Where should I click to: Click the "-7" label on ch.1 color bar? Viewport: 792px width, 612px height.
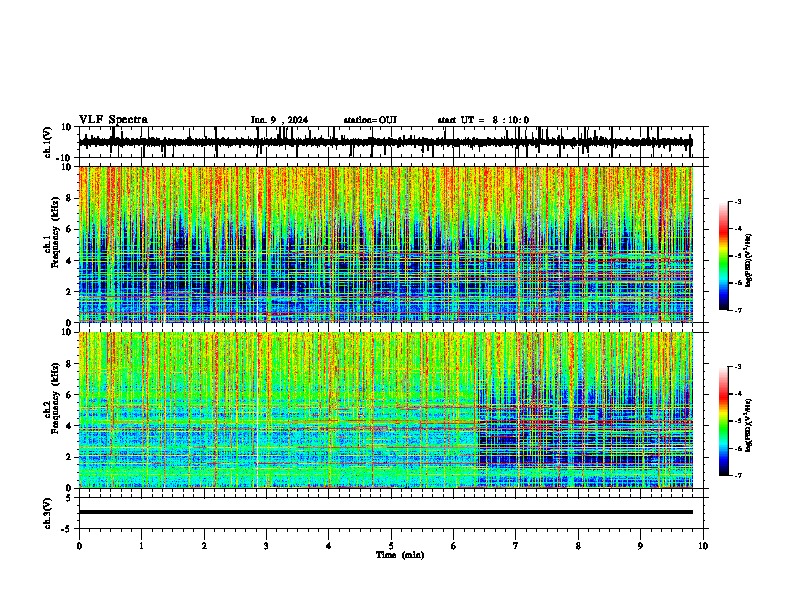737,310
